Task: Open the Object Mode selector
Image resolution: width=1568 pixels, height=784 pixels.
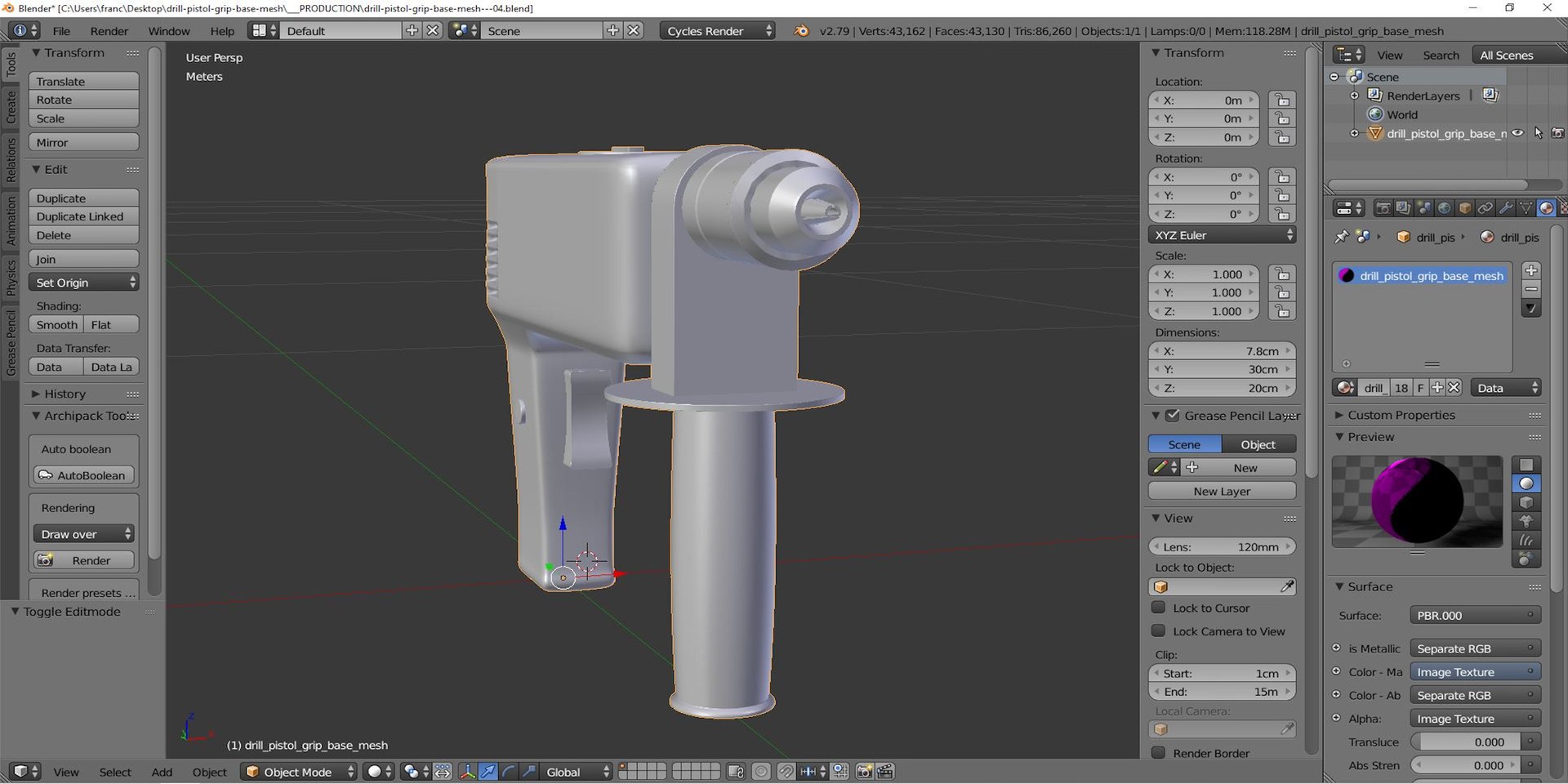Action: (x=299, y=772)
